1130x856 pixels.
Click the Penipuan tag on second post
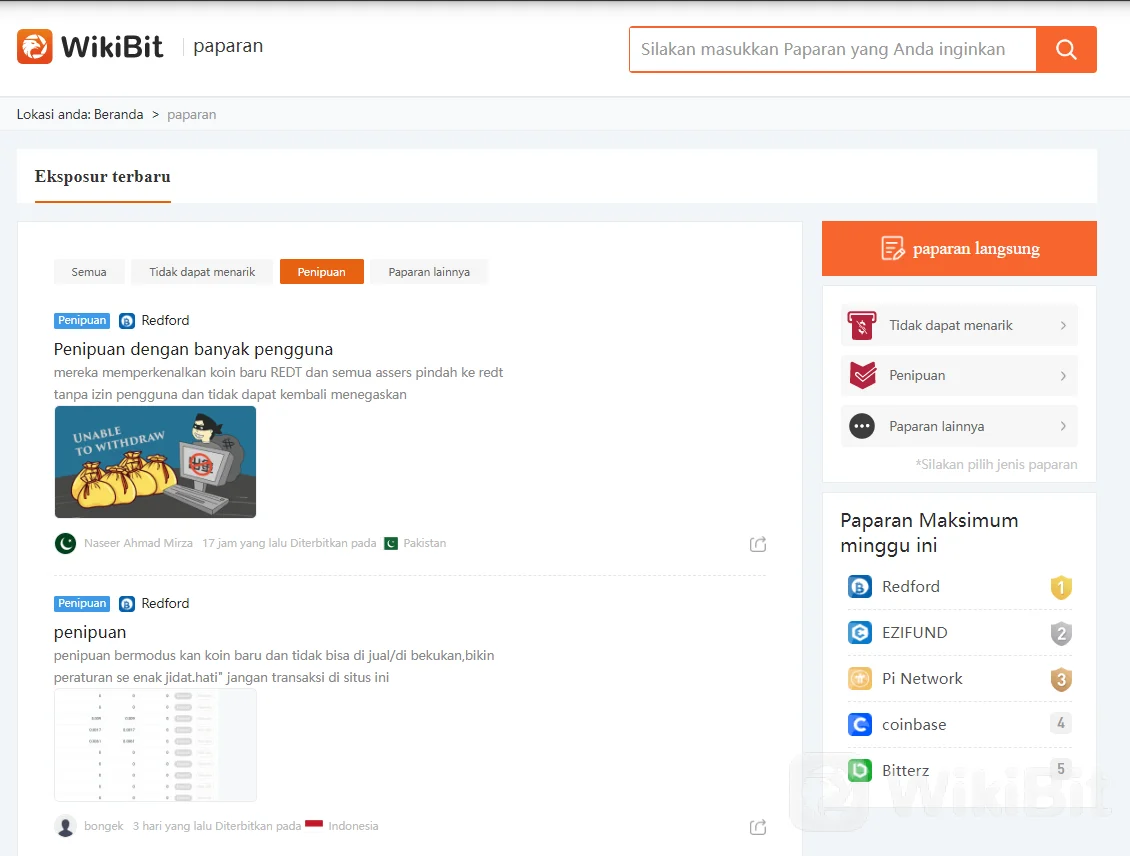coord(82,604)
